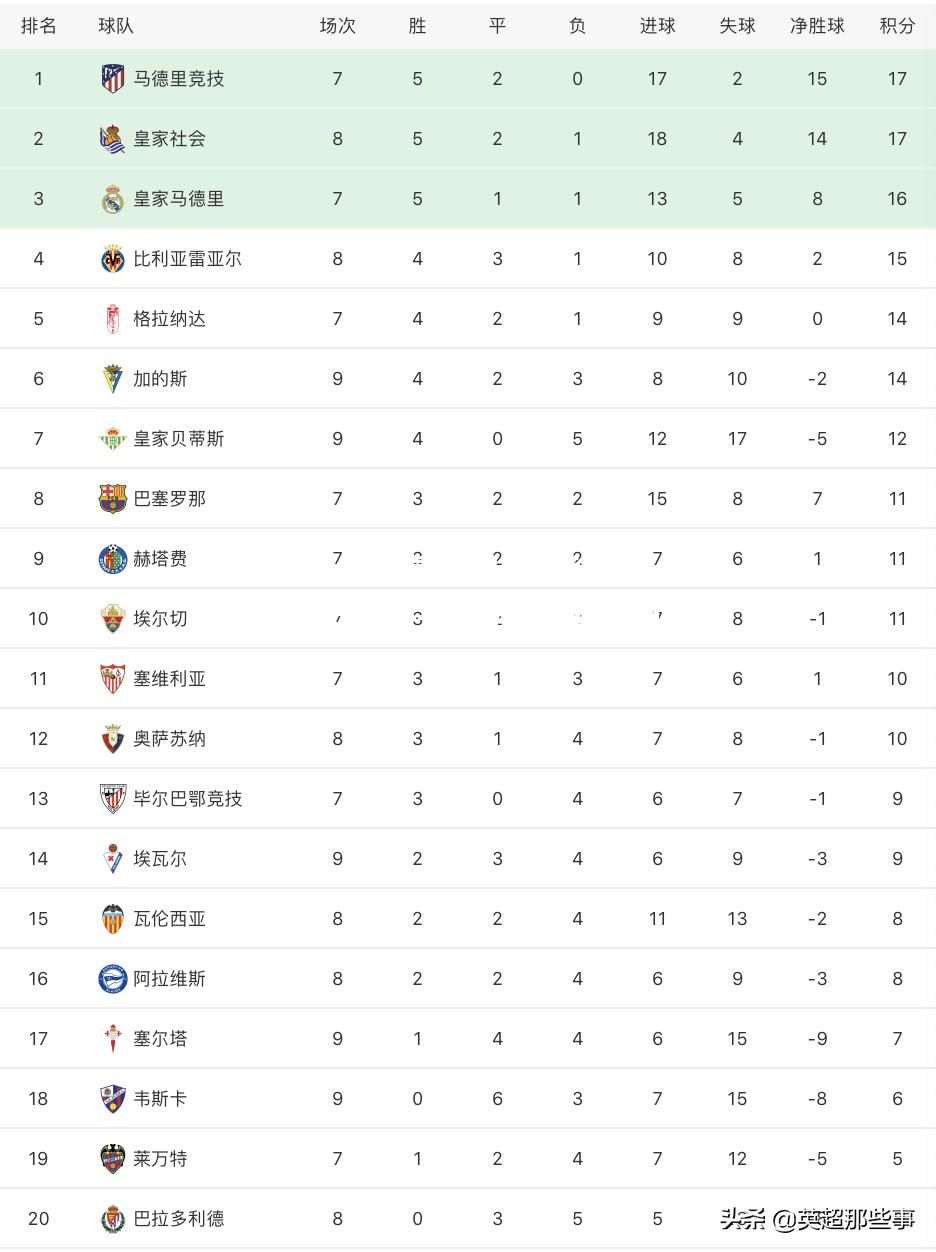Screen dimensions: 936x1252
Task: Click the Atlético Madrid (马德里竞技) crest icon
Action: (113, 78)
